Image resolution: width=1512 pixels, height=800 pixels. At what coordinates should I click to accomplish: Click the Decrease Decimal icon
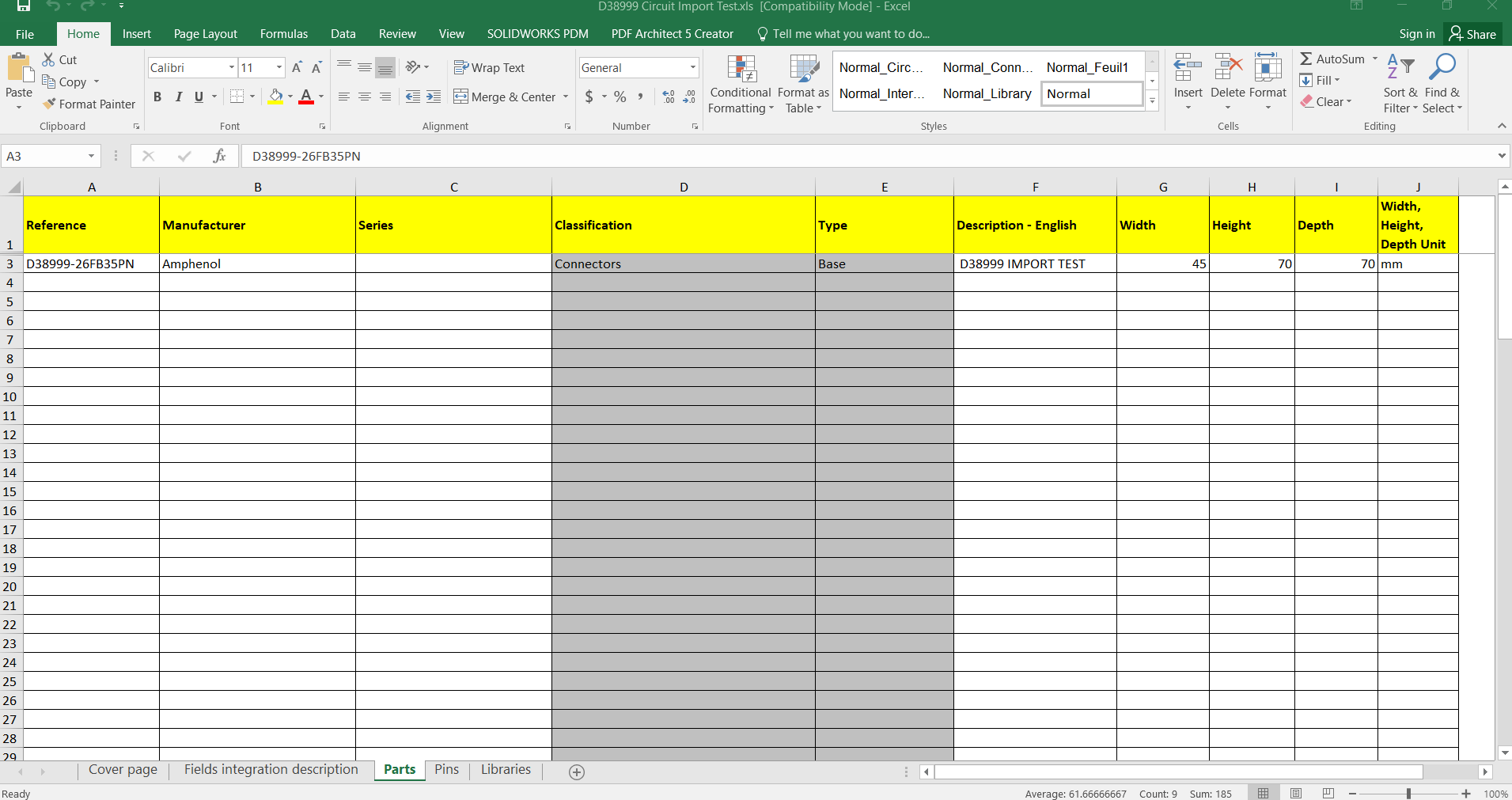(689, 97)
